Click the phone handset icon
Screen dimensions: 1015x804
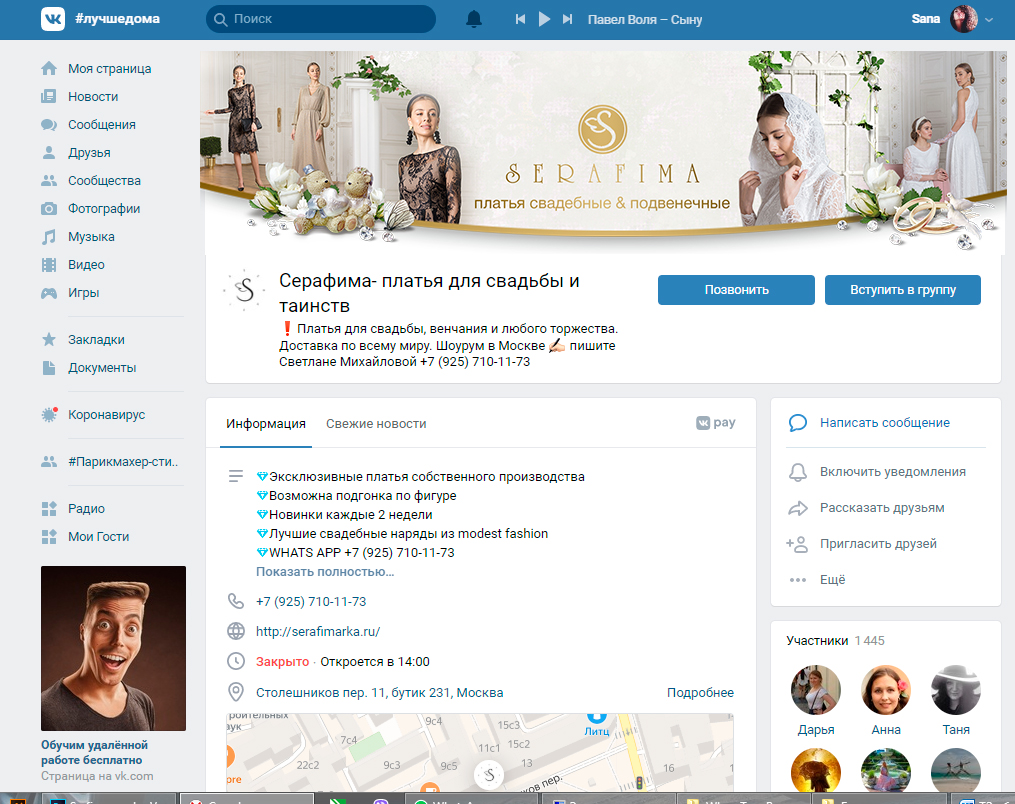tap(236, 601)
